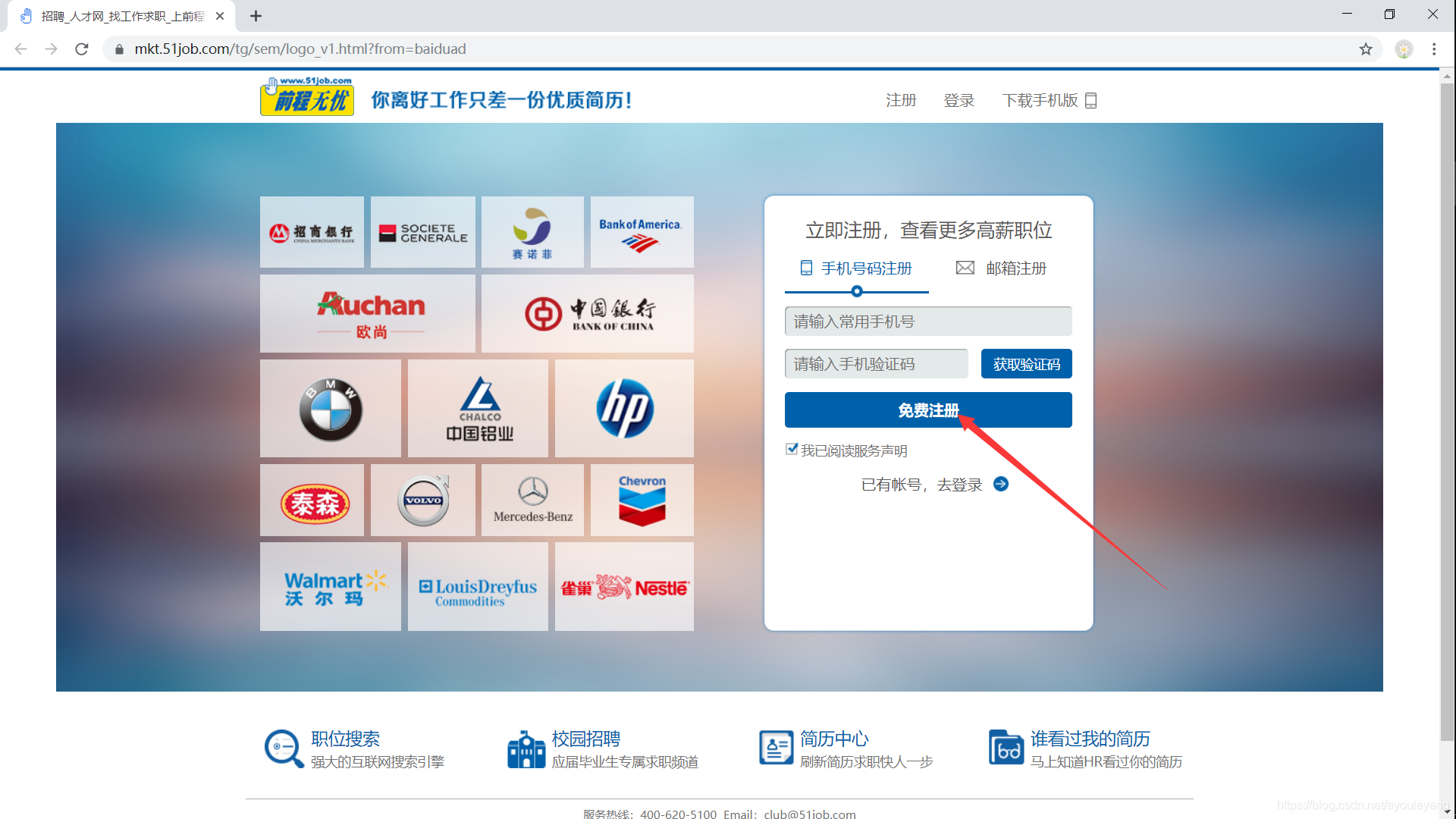
Task: Click the Mercedes-Benz logo tile
Action: pos(532,500)
